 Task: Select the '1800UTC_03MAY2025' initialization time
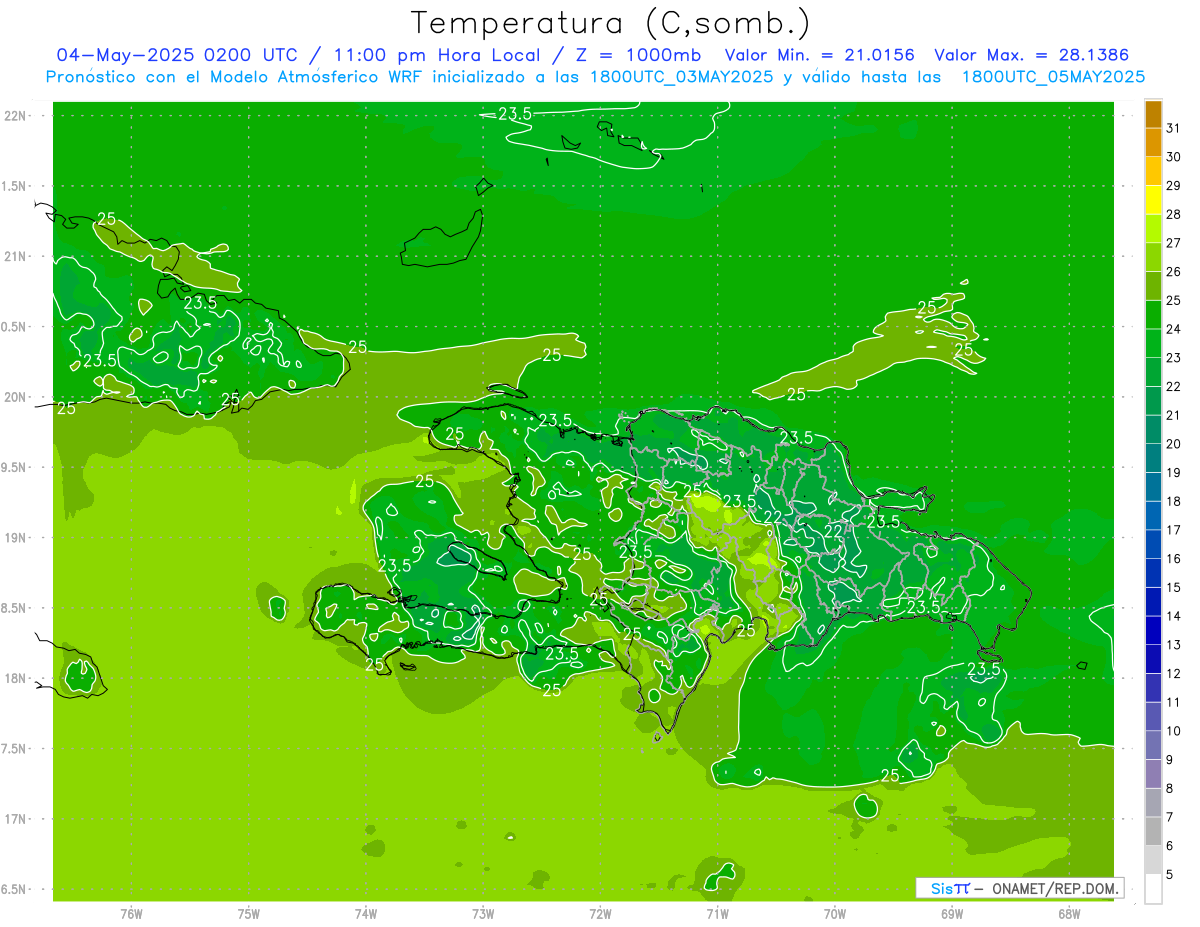coord(682,76)
